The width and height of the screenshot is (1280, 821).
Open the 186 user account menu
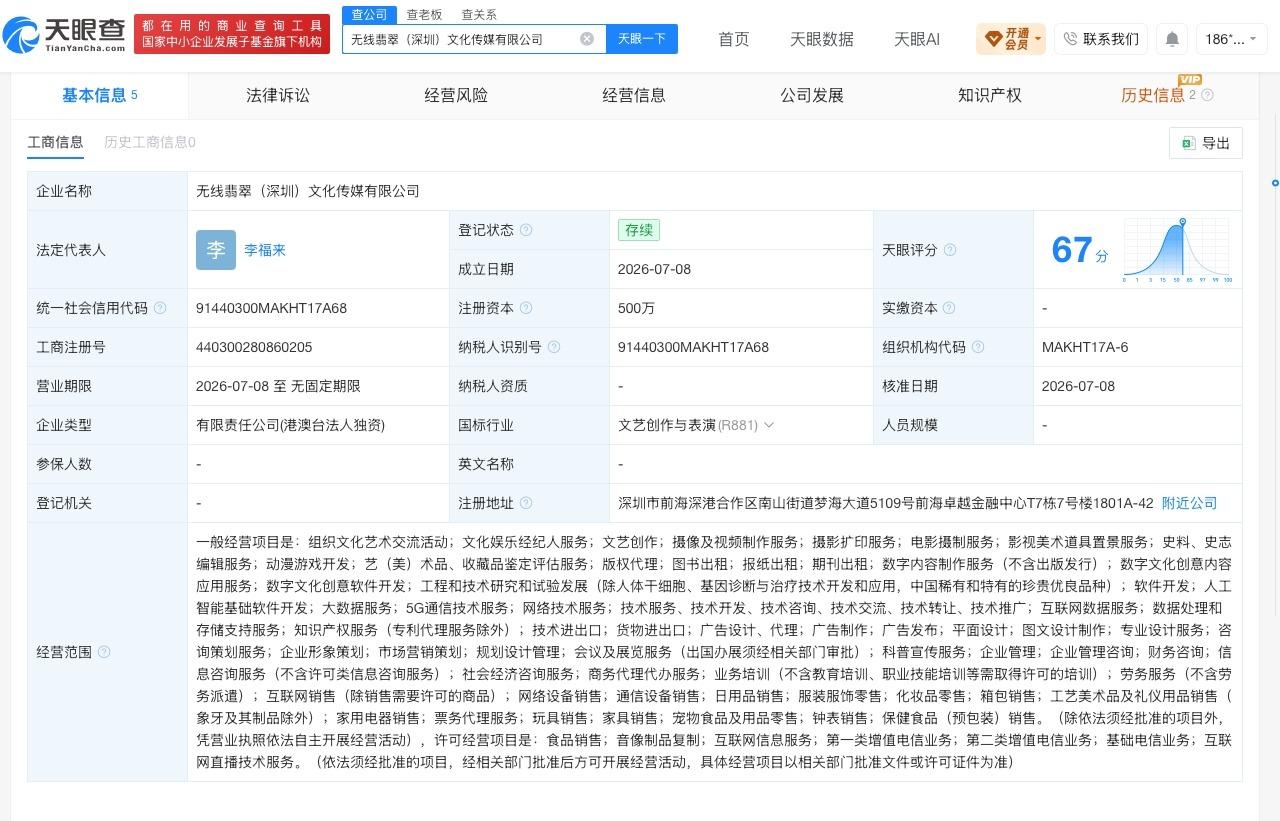pyautogui.click(x=1231, y=39)
